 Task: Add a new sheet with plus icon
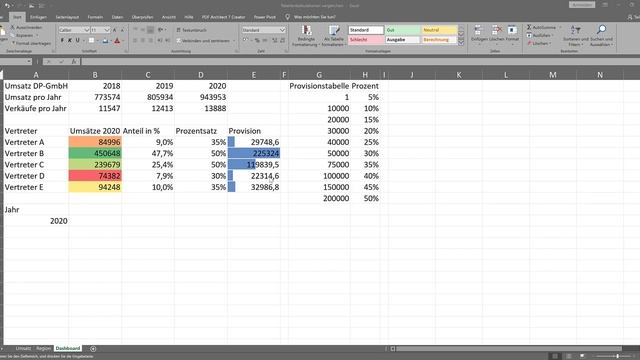pyautogui.click(x=93, y=349)
